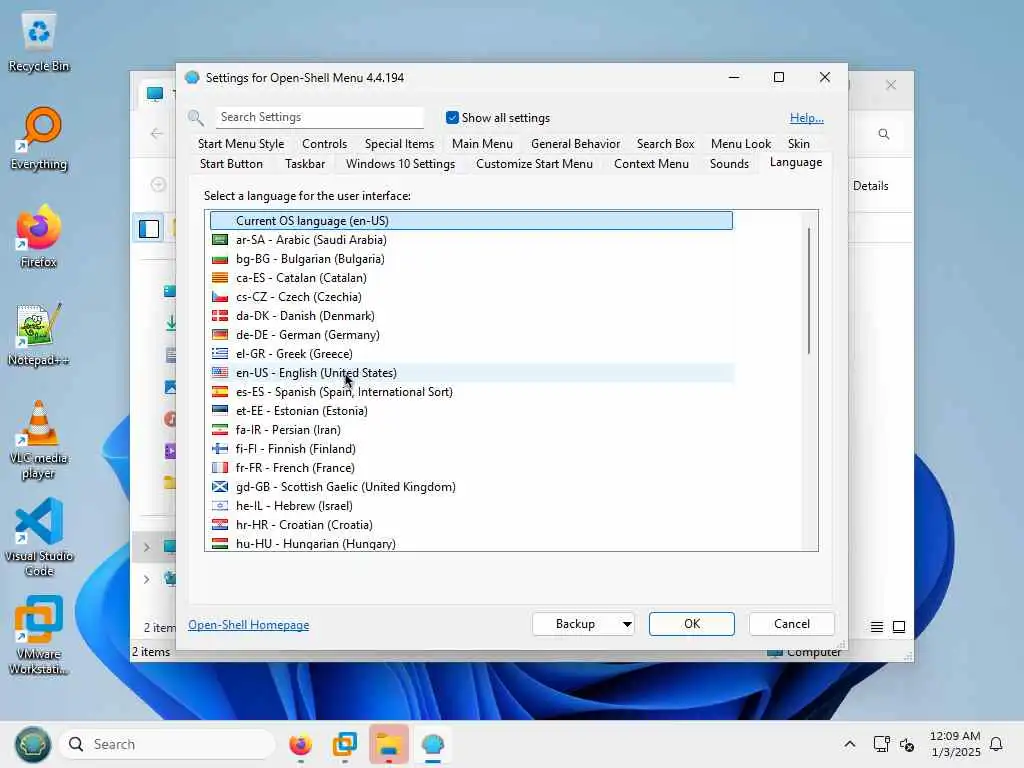Screen dimensions: 1024x768
Task: Choose de-DE German language
Action: tap(472, 334)
